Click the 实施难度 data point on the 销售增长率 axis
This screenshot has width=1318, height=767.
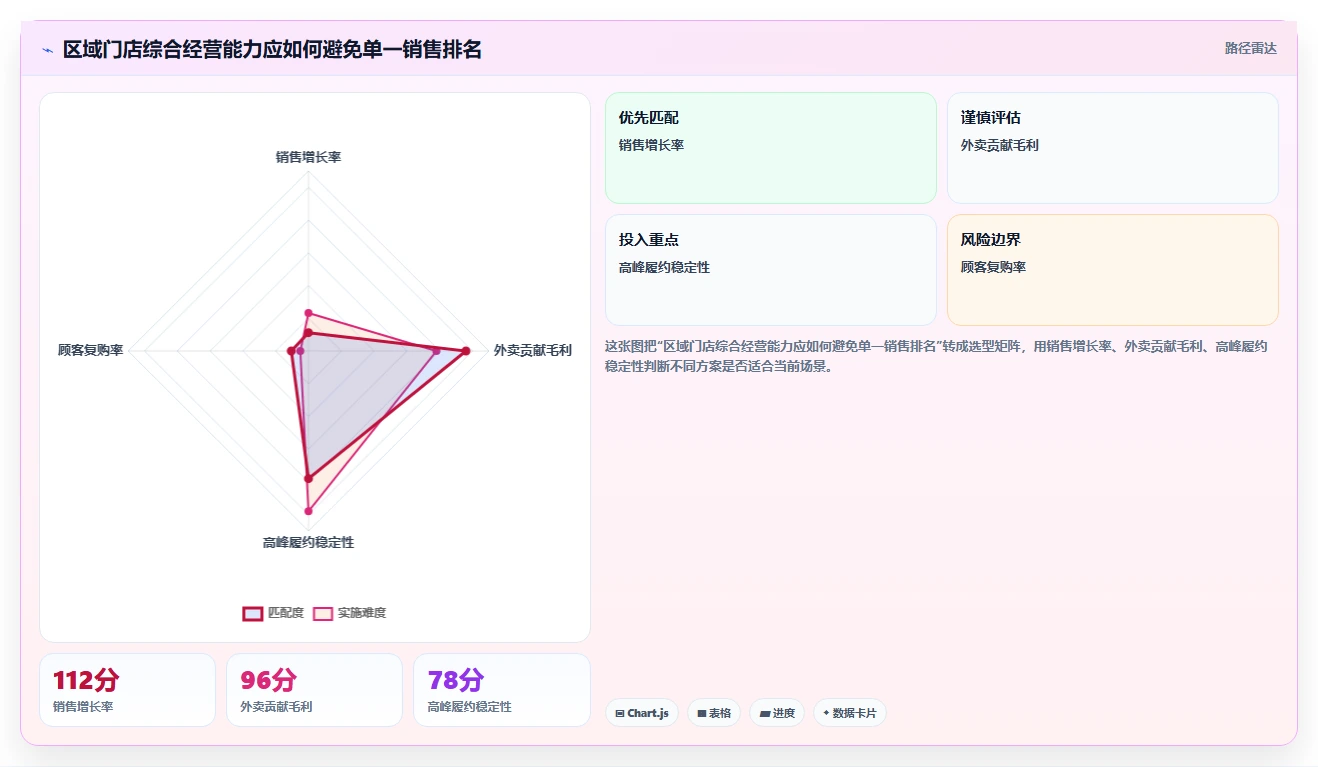tap(309, 313)
